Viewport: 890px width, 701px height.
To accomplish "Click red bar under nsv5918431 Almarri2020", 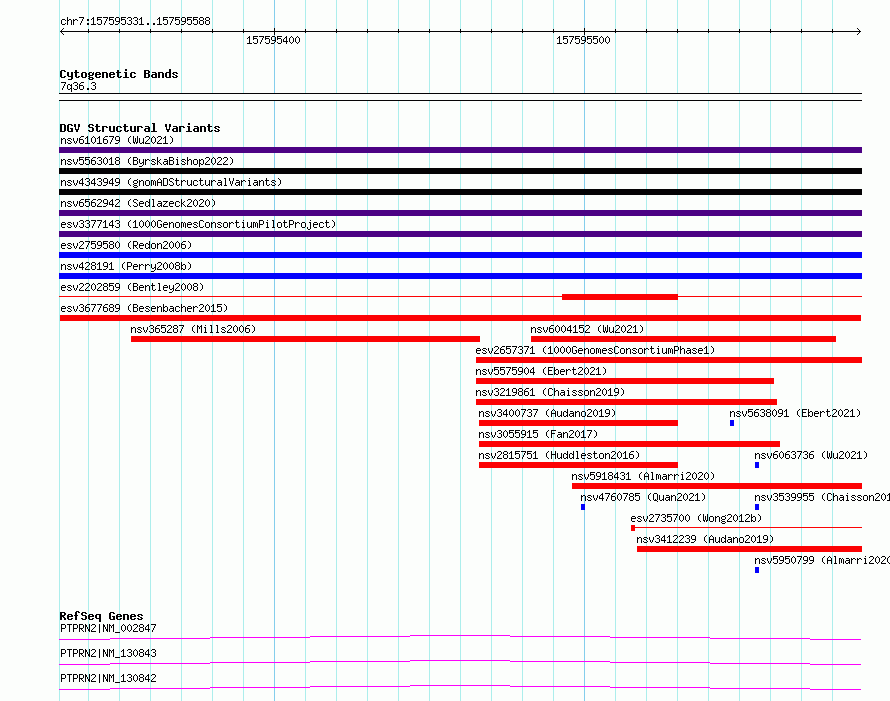I will [717, 486].
